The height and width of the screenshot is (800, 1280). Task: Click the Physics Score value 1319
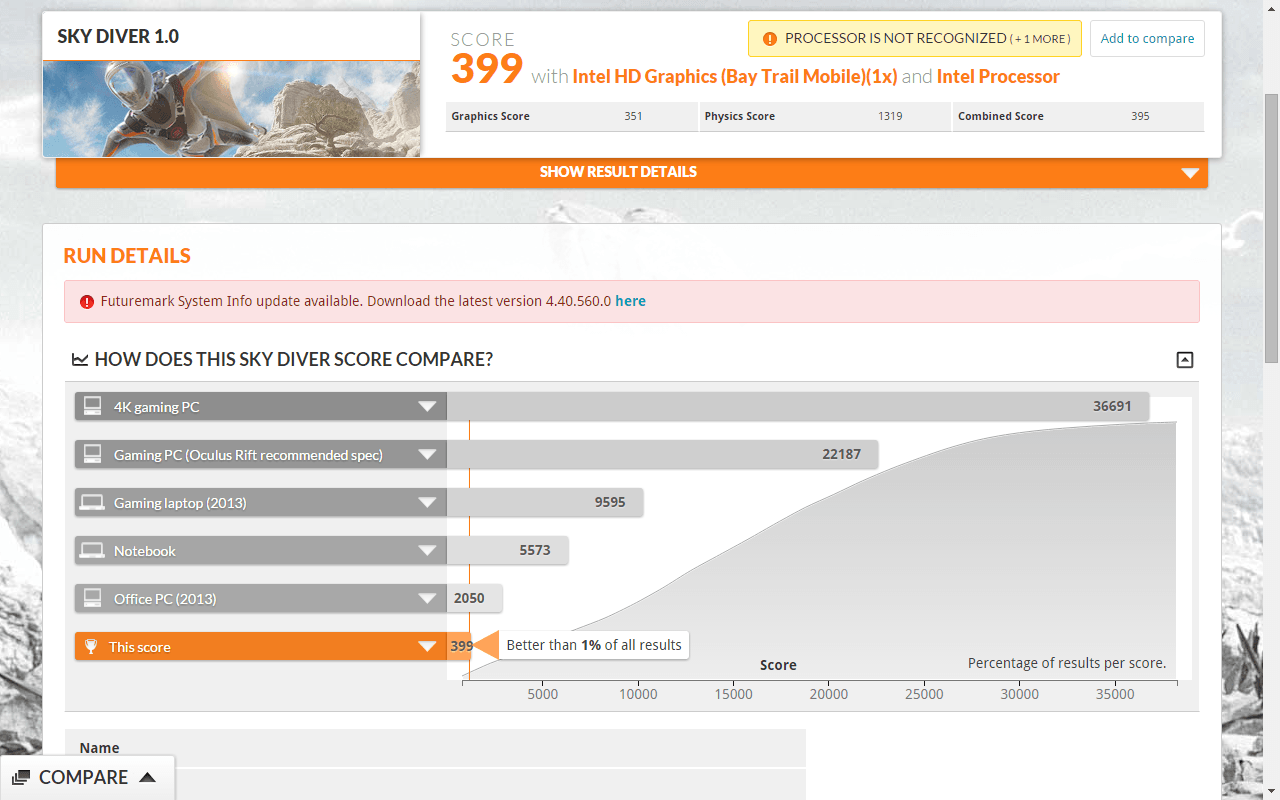point(890,117)
